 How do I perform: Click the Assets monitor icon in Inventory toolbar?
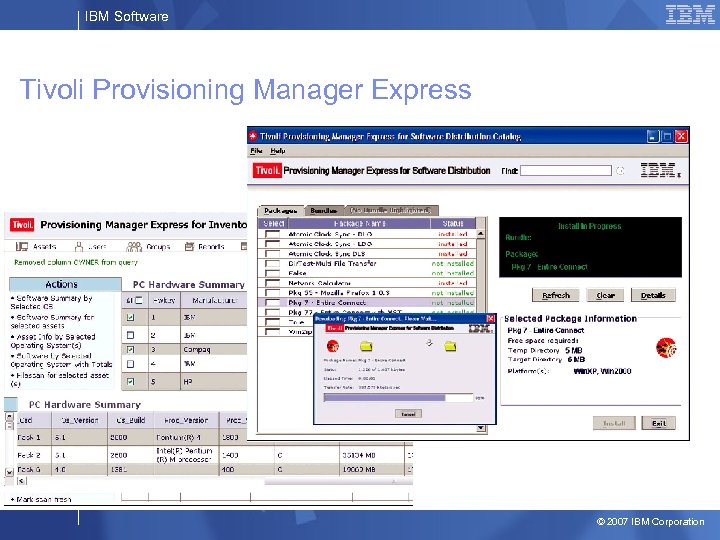(22, 247)
